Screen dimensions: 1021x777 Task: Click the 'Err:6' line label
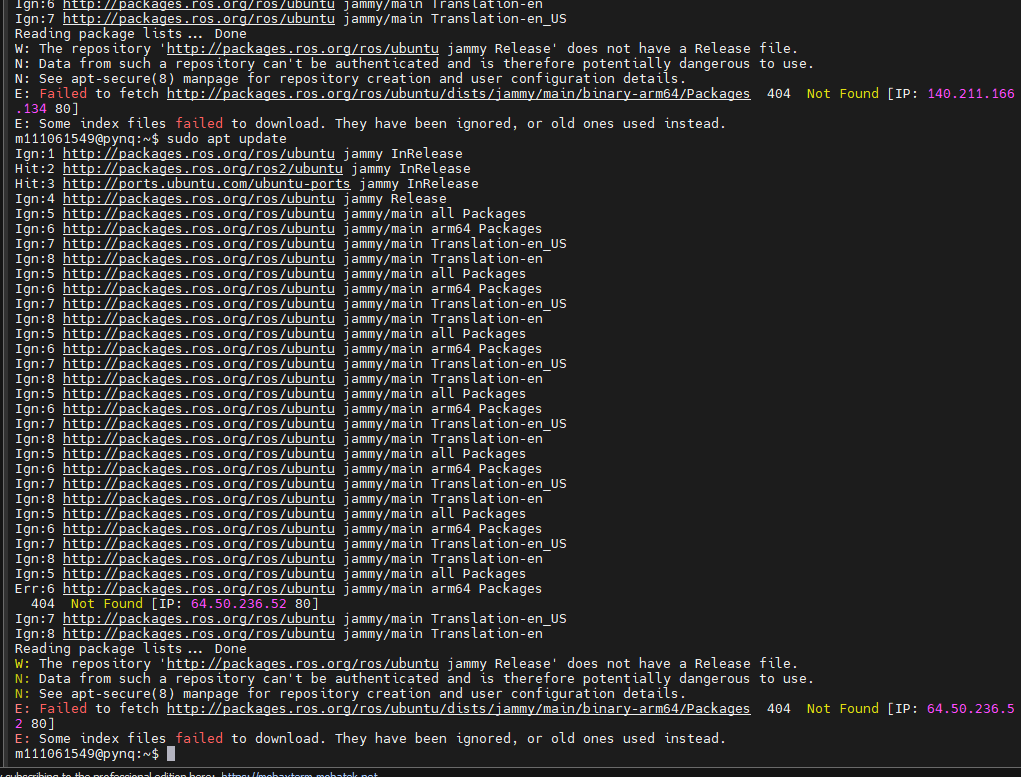(35, 589)
